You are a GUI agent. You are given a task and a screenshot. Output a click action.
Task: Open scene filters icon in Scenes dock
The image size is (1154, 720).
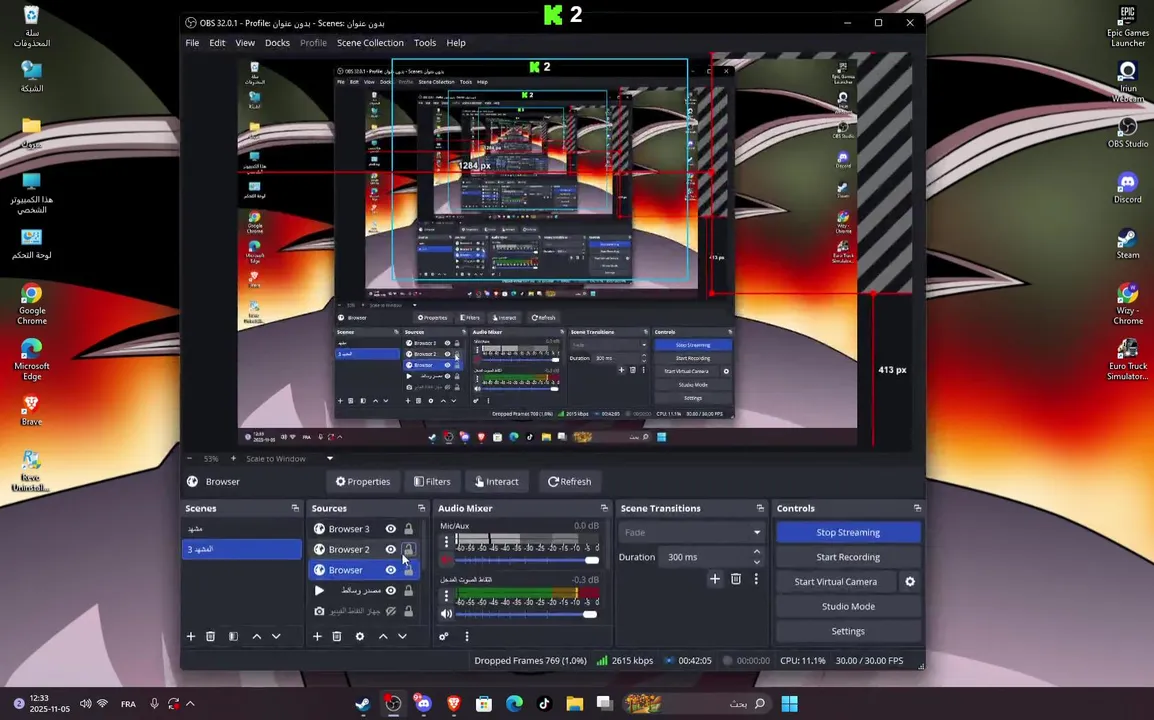(x=233, y=636)
